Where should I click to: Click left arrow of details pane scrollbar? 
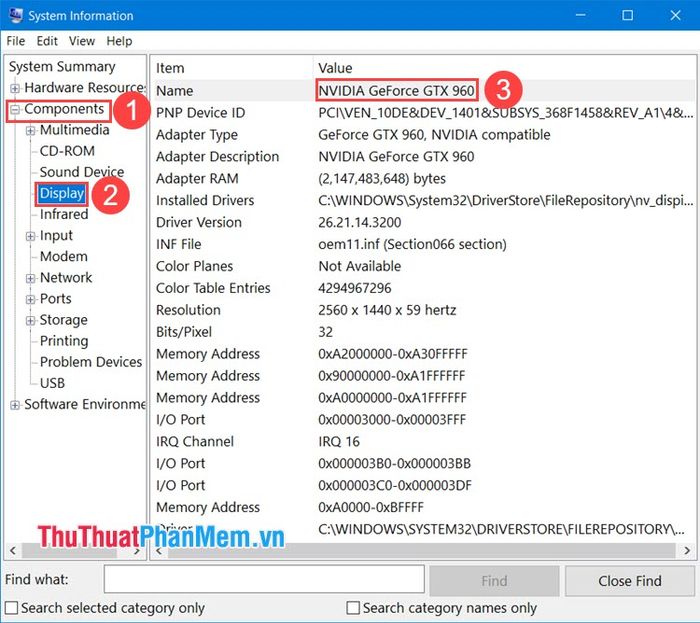point(159,551)
